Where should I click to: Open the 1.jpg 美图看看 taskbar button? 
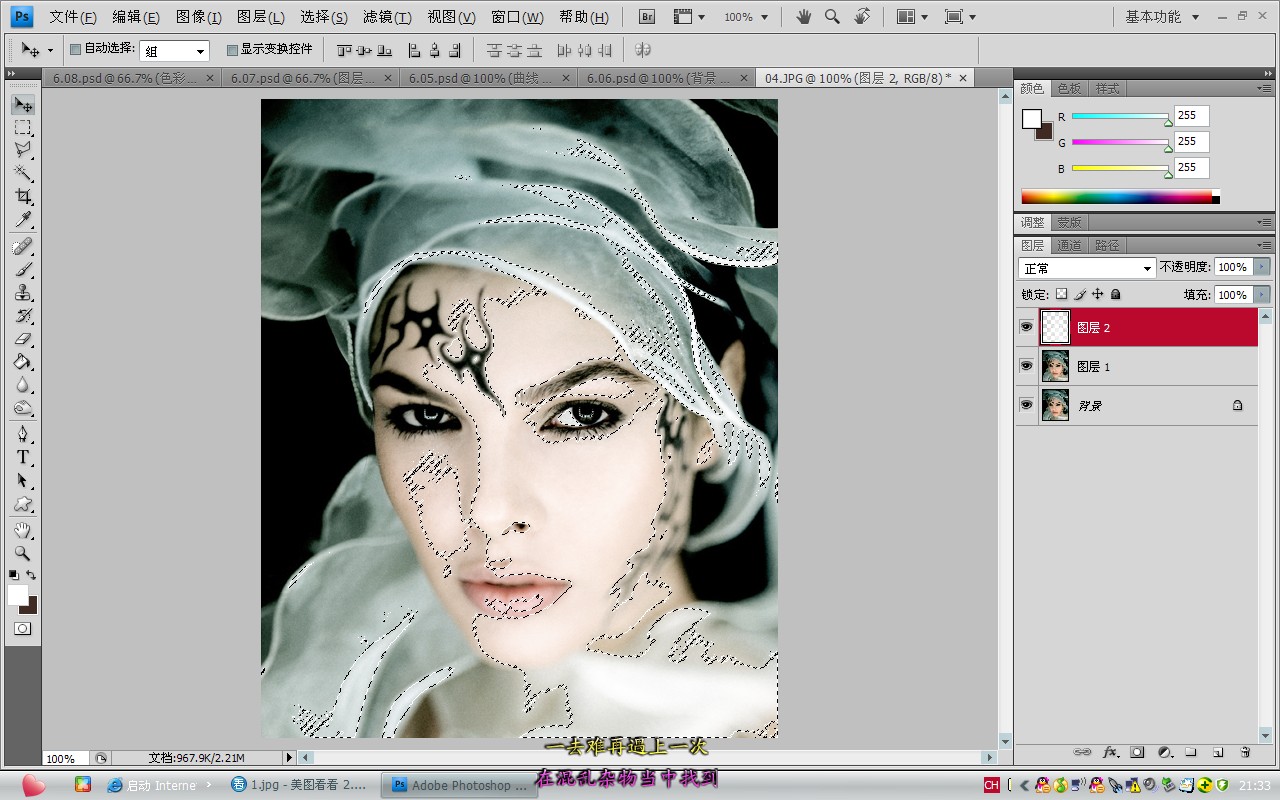pos(298,785)
